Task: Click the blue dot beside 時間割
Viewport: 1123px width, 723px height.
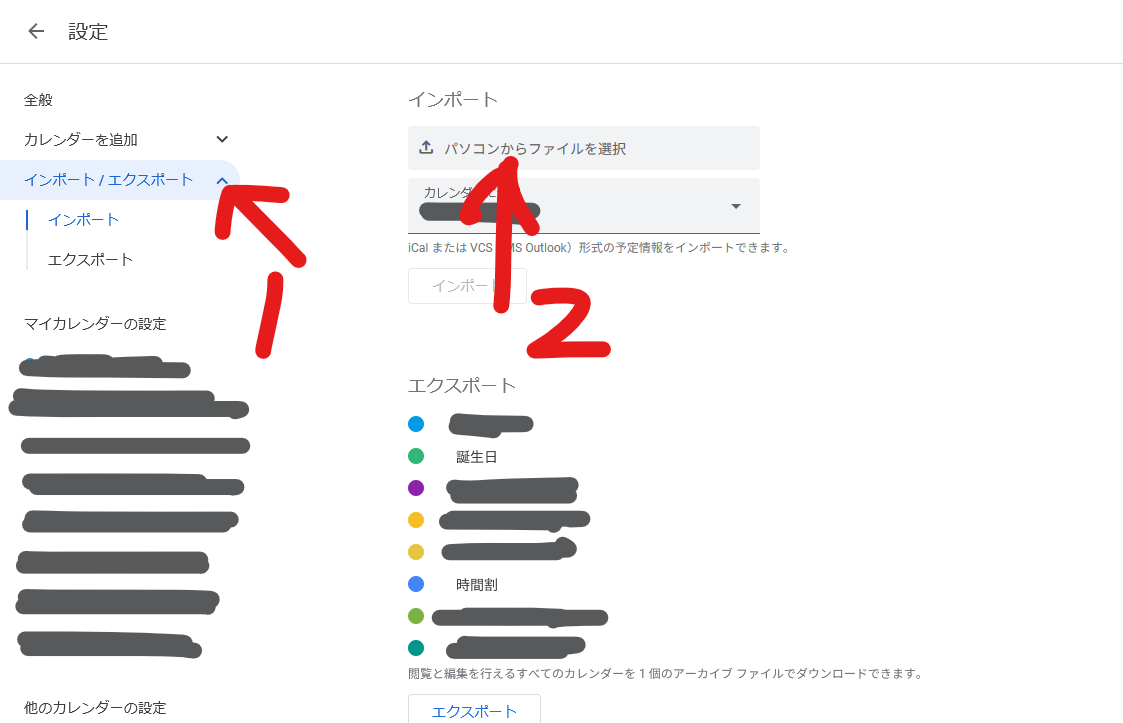Action: coord(416,584)
